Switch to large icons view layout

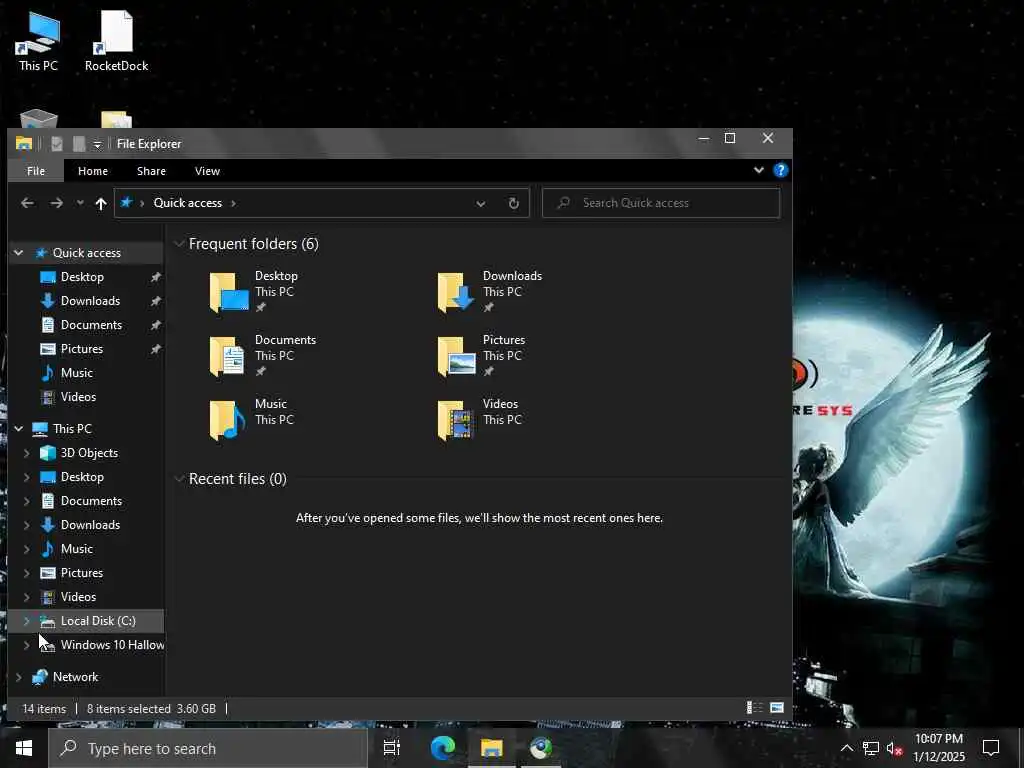coord(776,708)
